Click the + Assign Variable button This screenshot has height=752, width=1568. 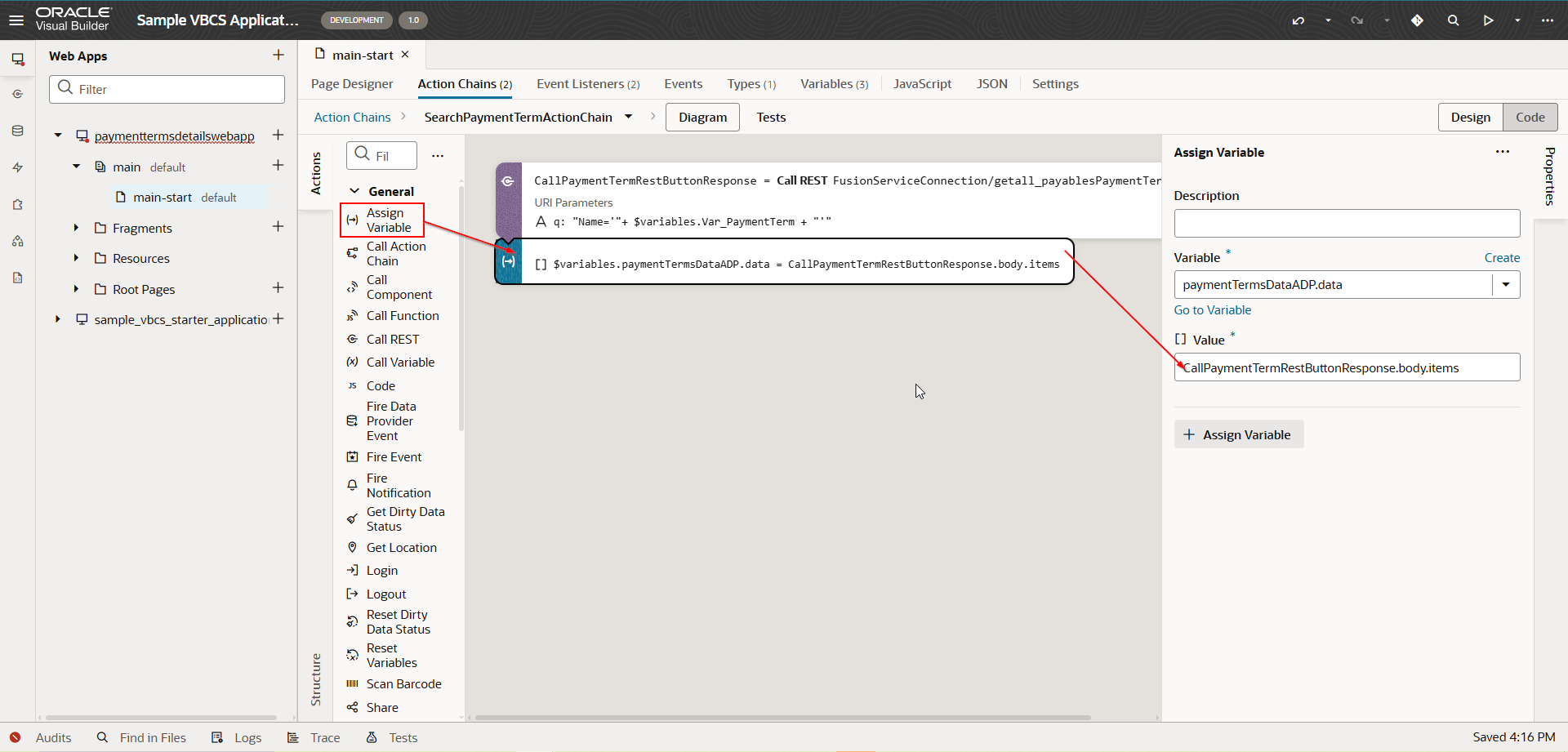(1238, 434)
